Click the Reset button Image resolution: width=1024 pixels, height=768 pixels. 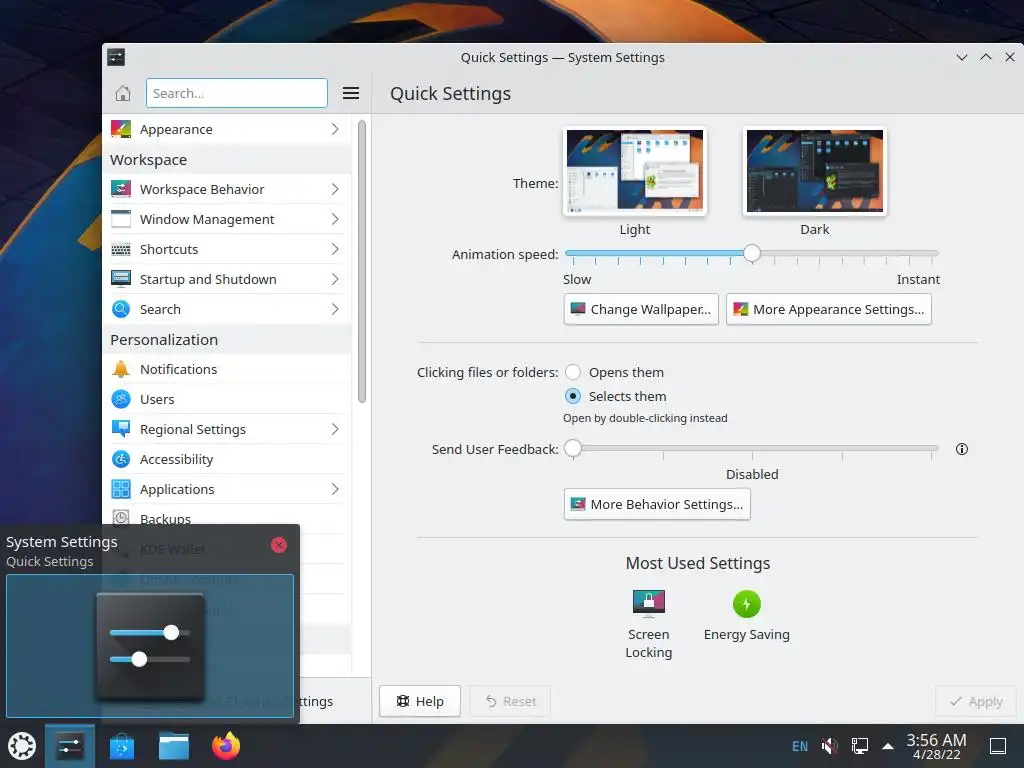510,701
